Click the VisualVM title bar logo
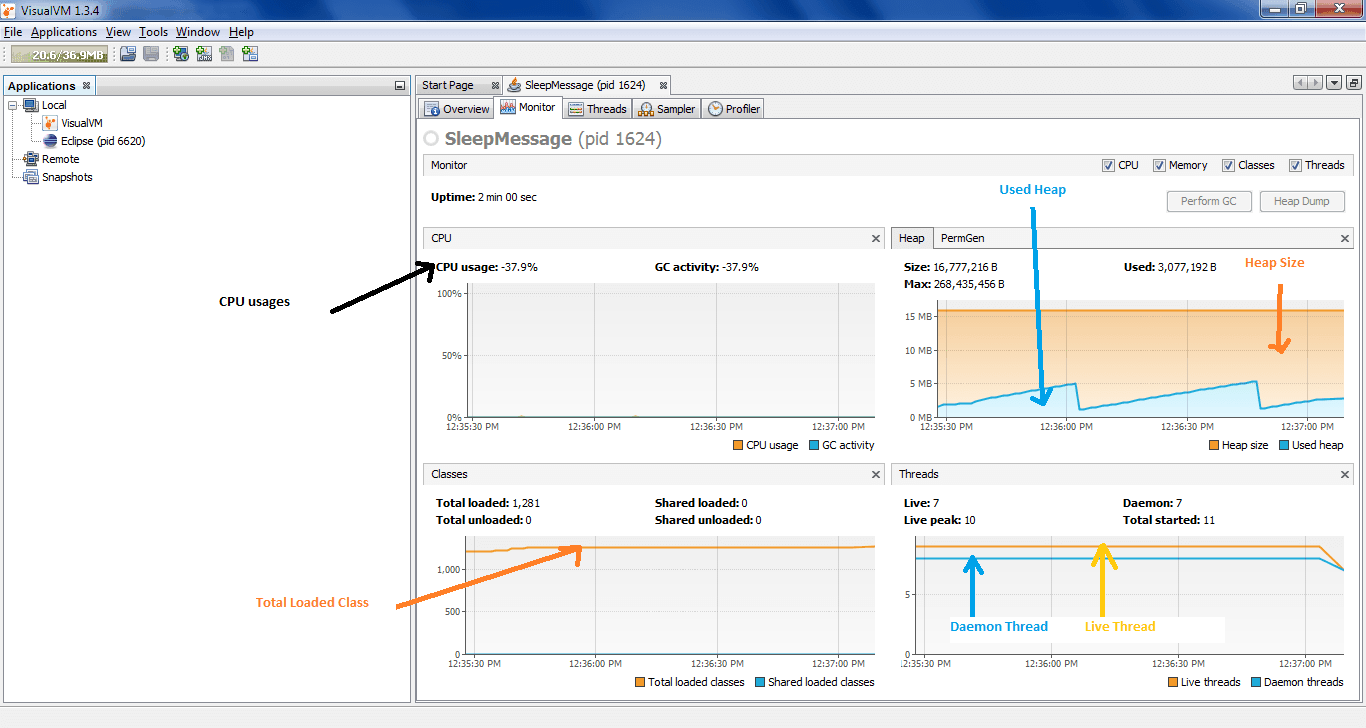This screenshot has width=1366, height=728. [x=9, y=9]
